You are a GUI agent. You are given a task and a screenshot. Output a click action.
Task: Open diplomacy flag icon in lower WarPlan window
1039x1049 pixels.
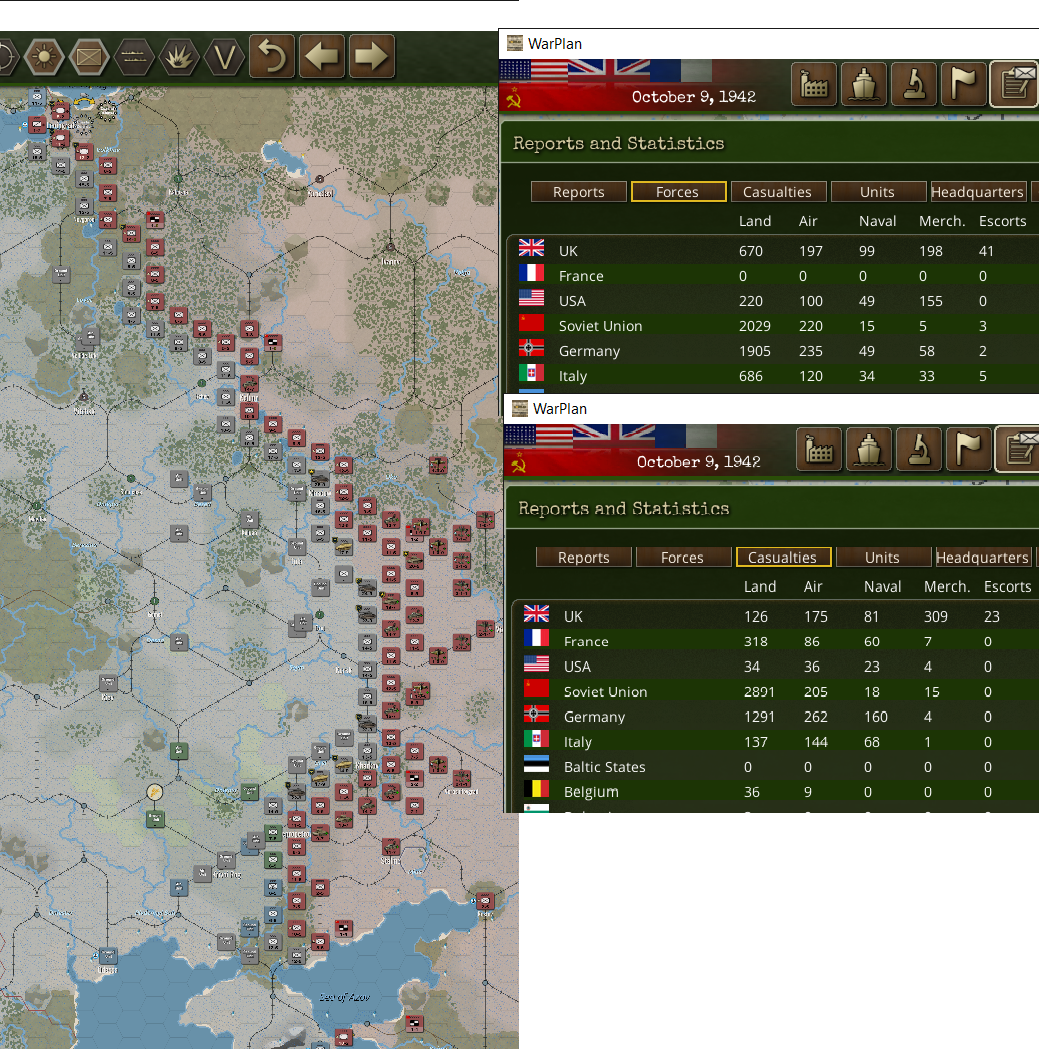point(969,450)
